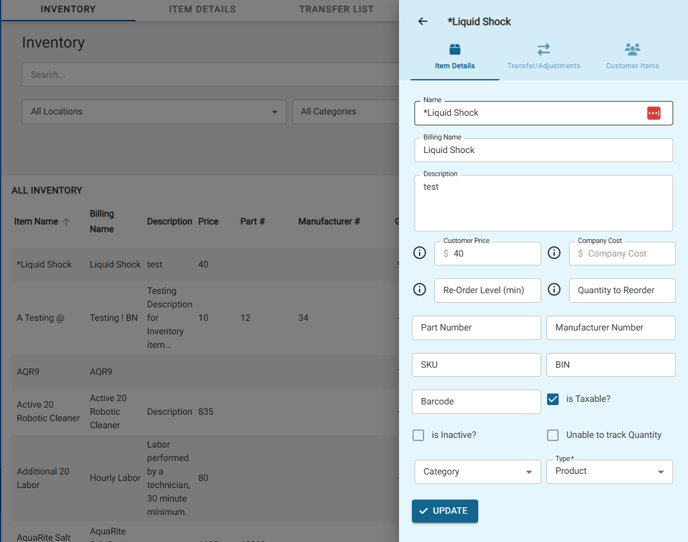Click the red icon in the Name field

(x=653, y=113)
